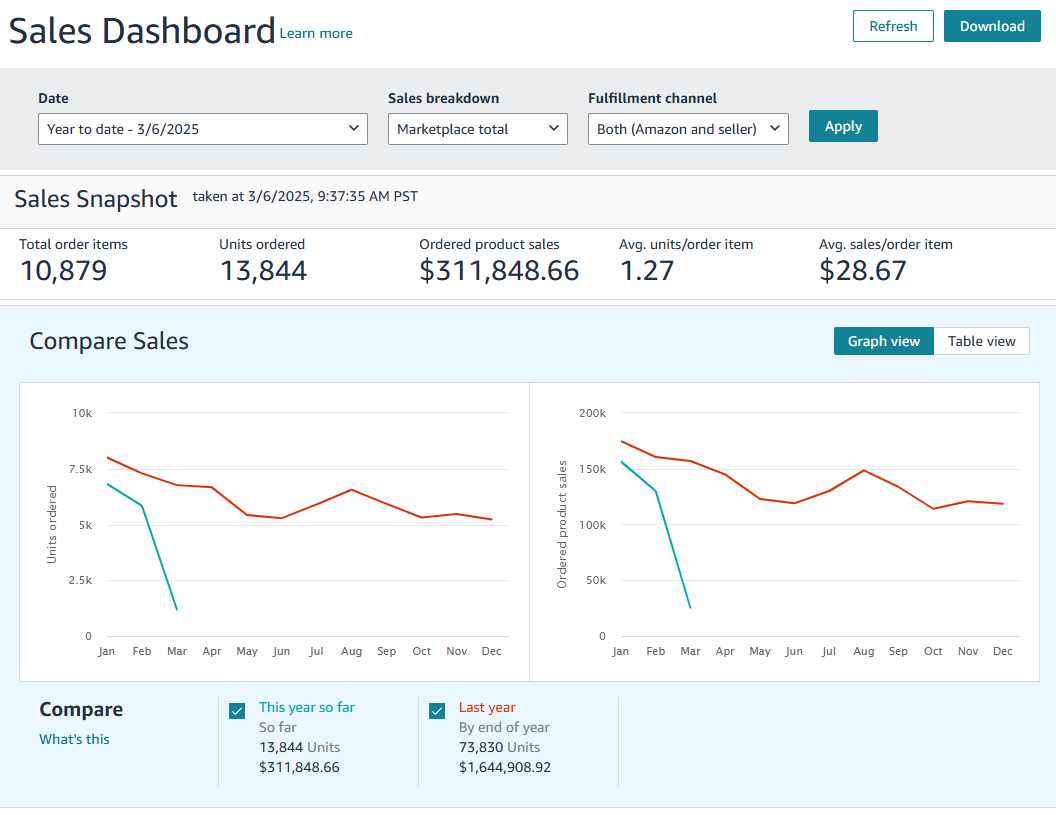
Task: Click the Sales Snapshot heading
Action: (x=96, y=199)
